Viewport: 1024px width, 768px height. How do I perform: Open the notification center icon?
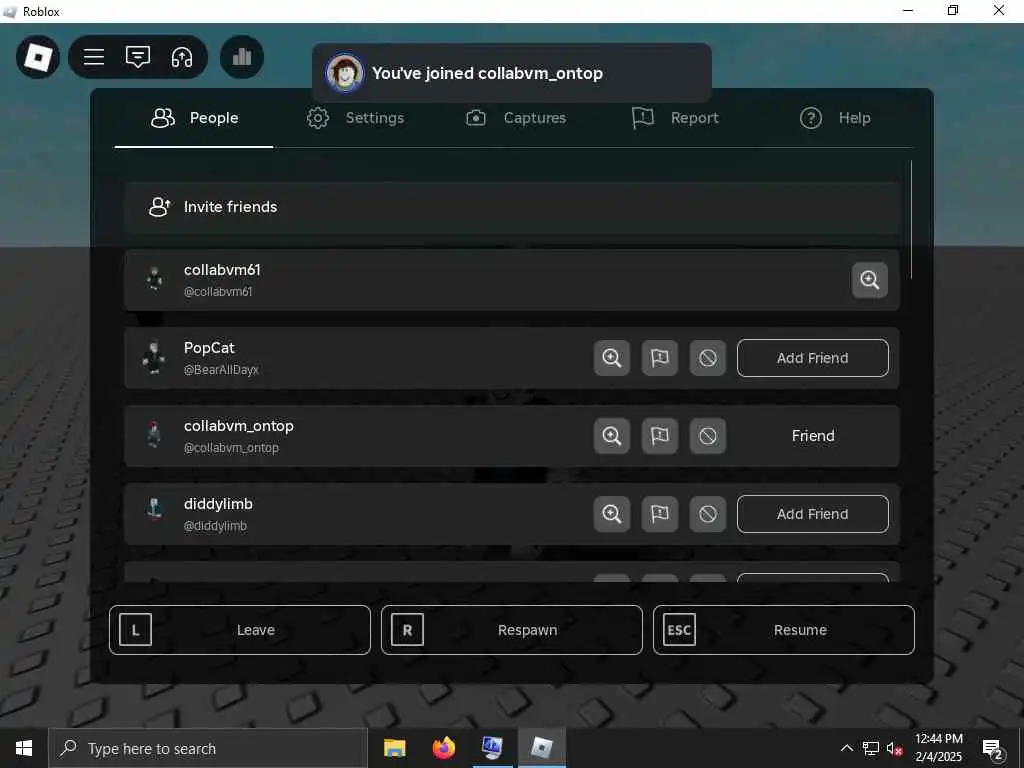993,750
